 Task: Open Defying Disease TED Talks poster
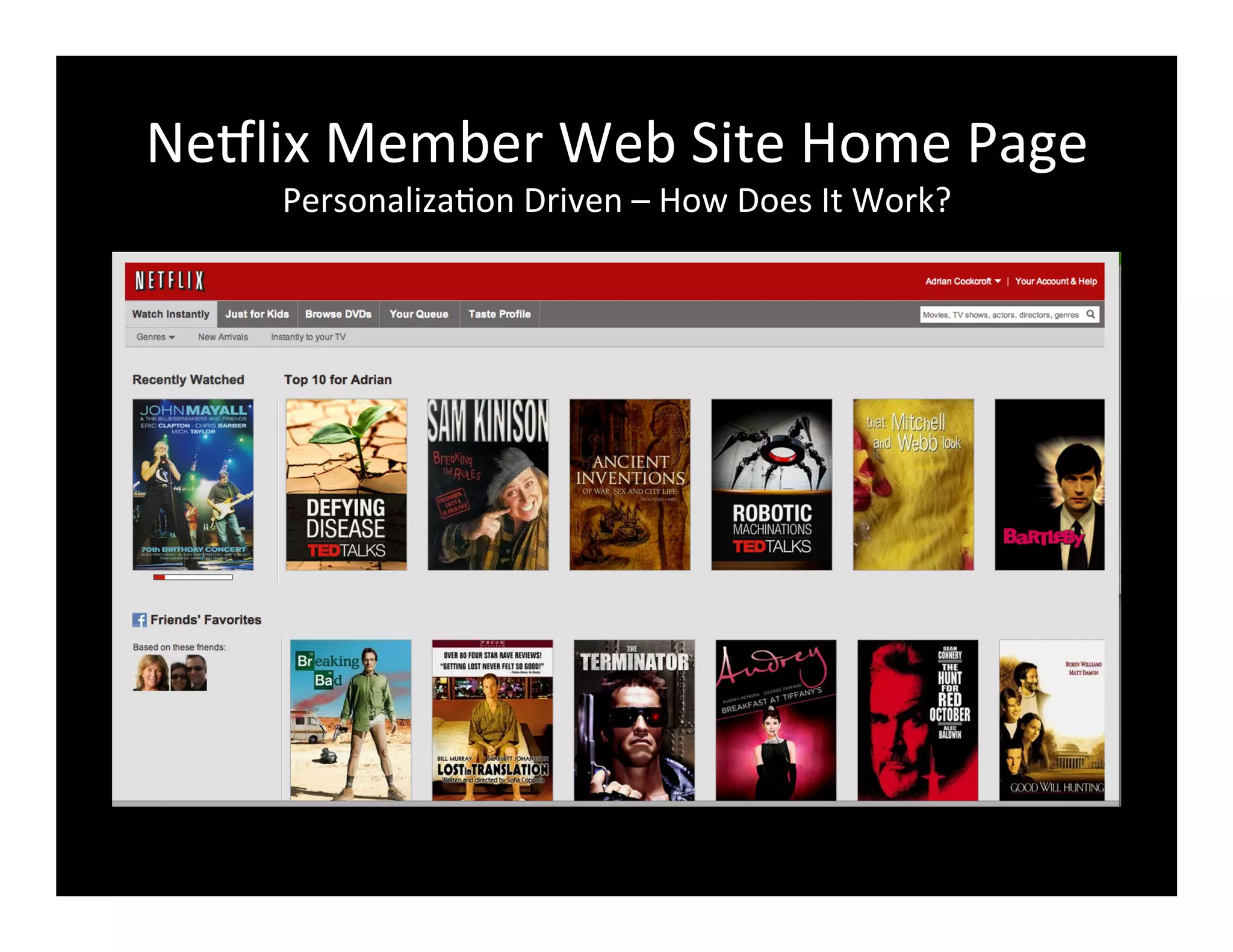[x=346, y=484]
